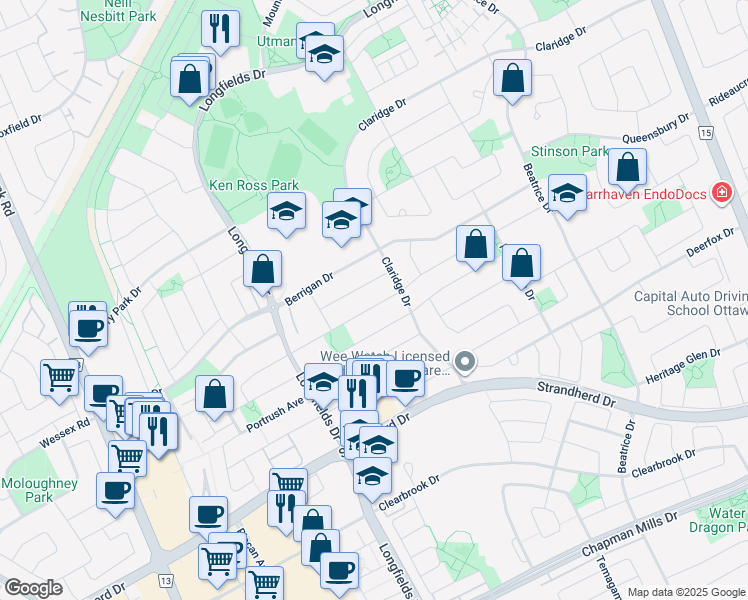Click the Strandherd Dr road label
748x600 pixels.
[x=576, y=394]
